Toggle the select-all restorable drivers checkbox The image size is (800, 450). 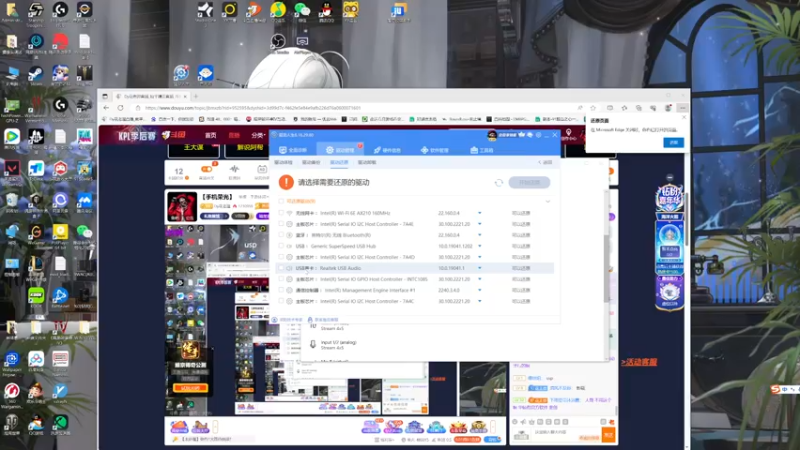[x=281, y=202]
